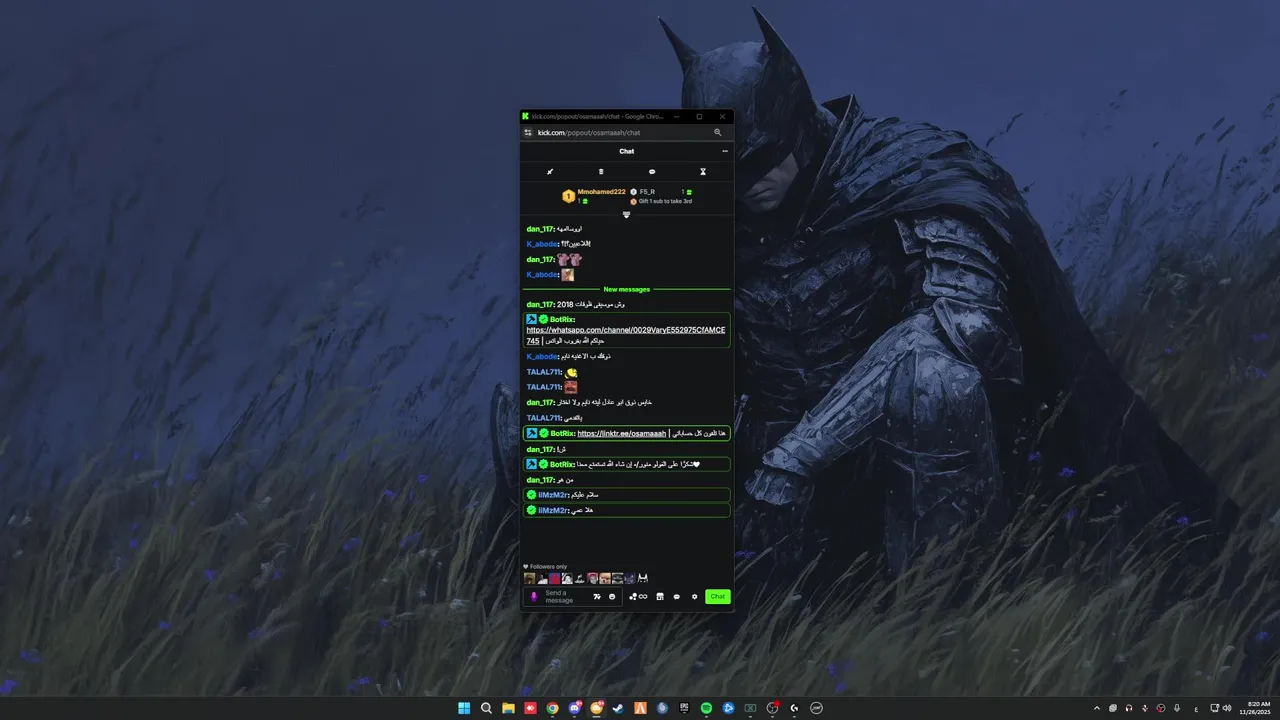Click the K_abode username above New messages

(x=541, y=274)
